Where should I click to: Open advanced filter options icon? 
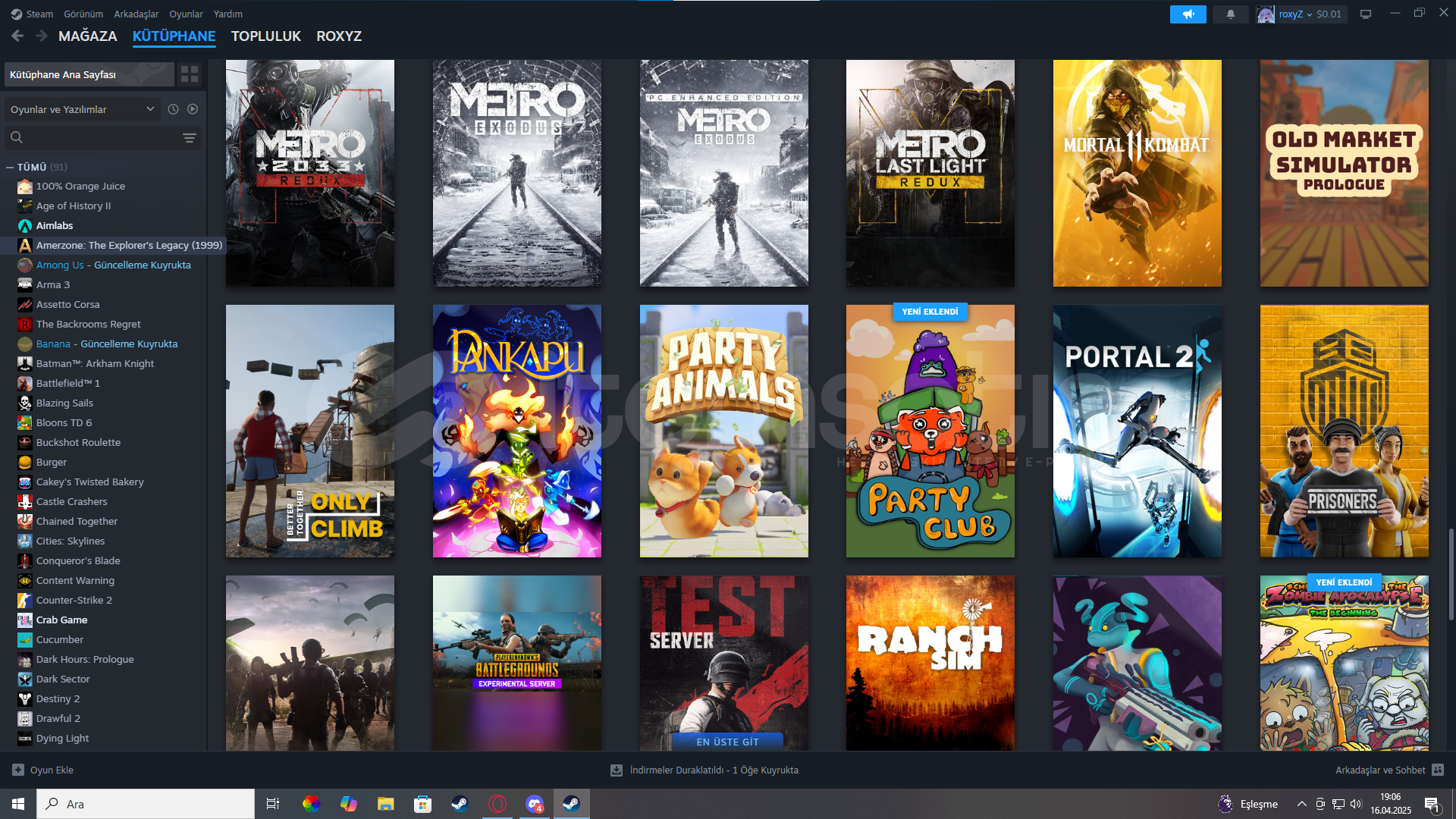pyautogui.click(x=190, y=138)
